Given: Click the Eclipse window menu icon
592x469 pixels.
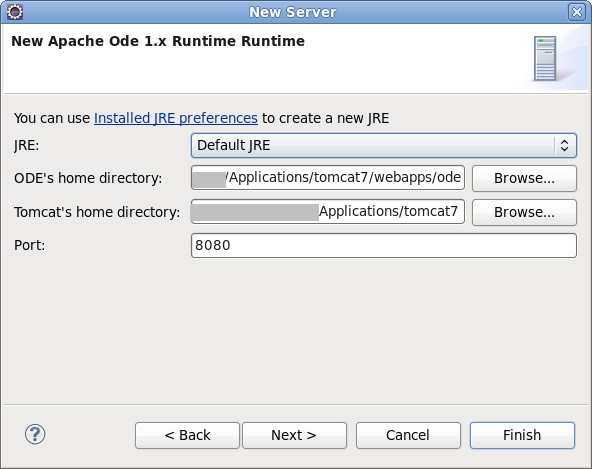Looking at the screenshot, I should point(15,12).
